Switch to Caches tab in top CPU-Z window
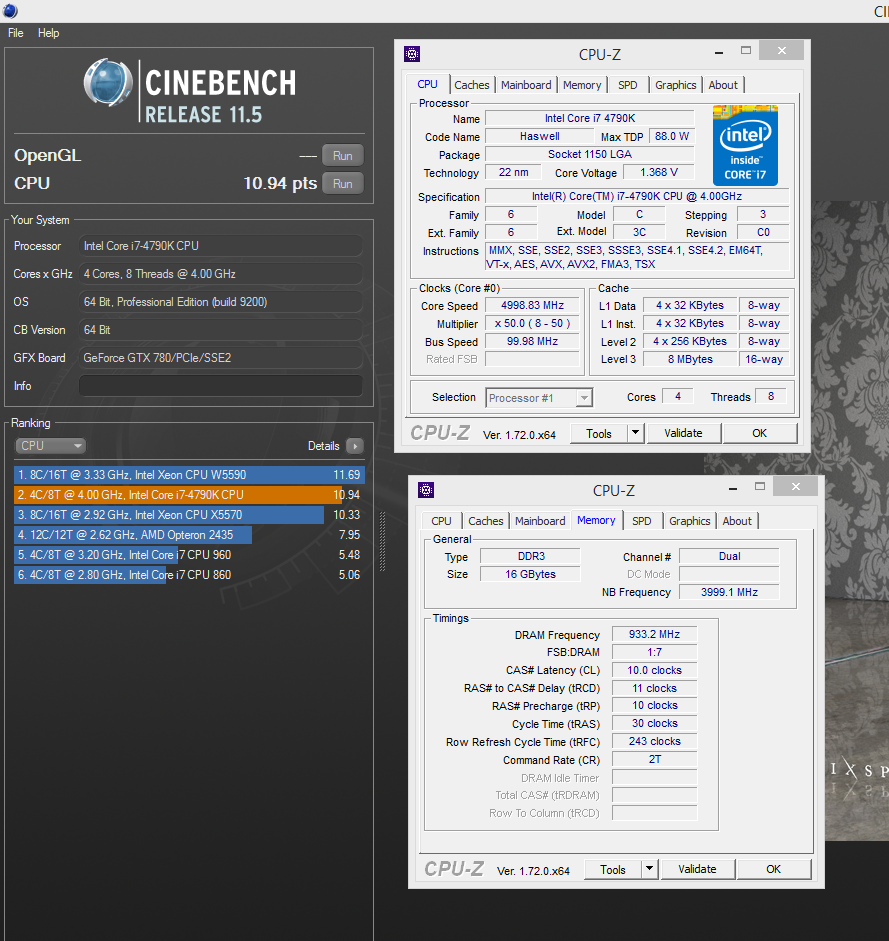Image resolution: width=889 pixels, height=941 pixels. 471,85
